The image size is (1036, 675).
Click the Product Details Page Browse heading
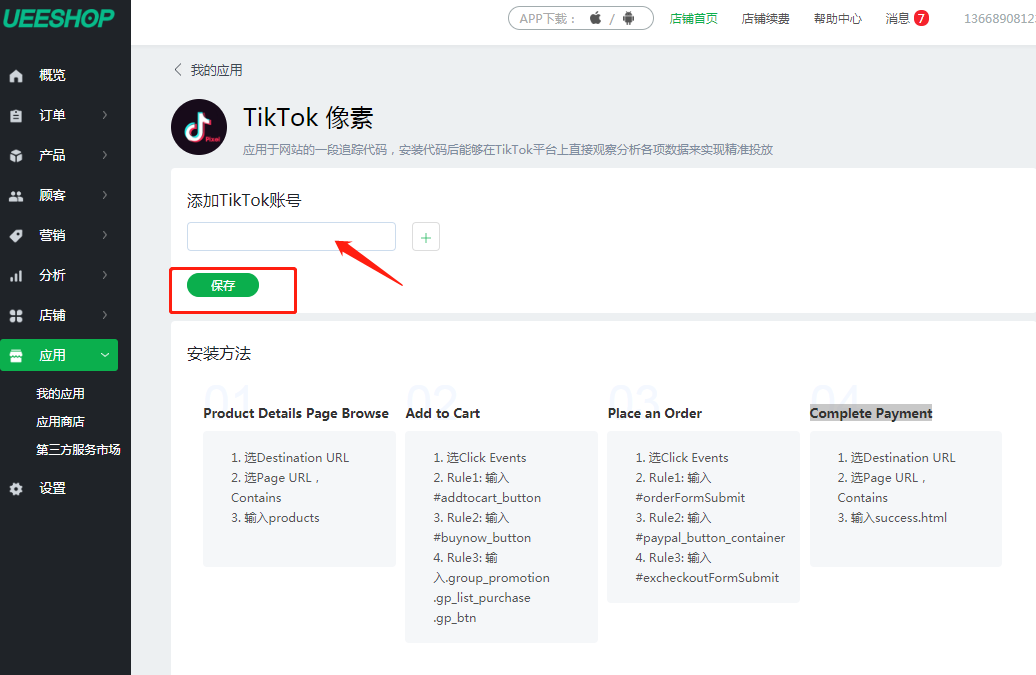pyautogui.click(x=296, y=413)
